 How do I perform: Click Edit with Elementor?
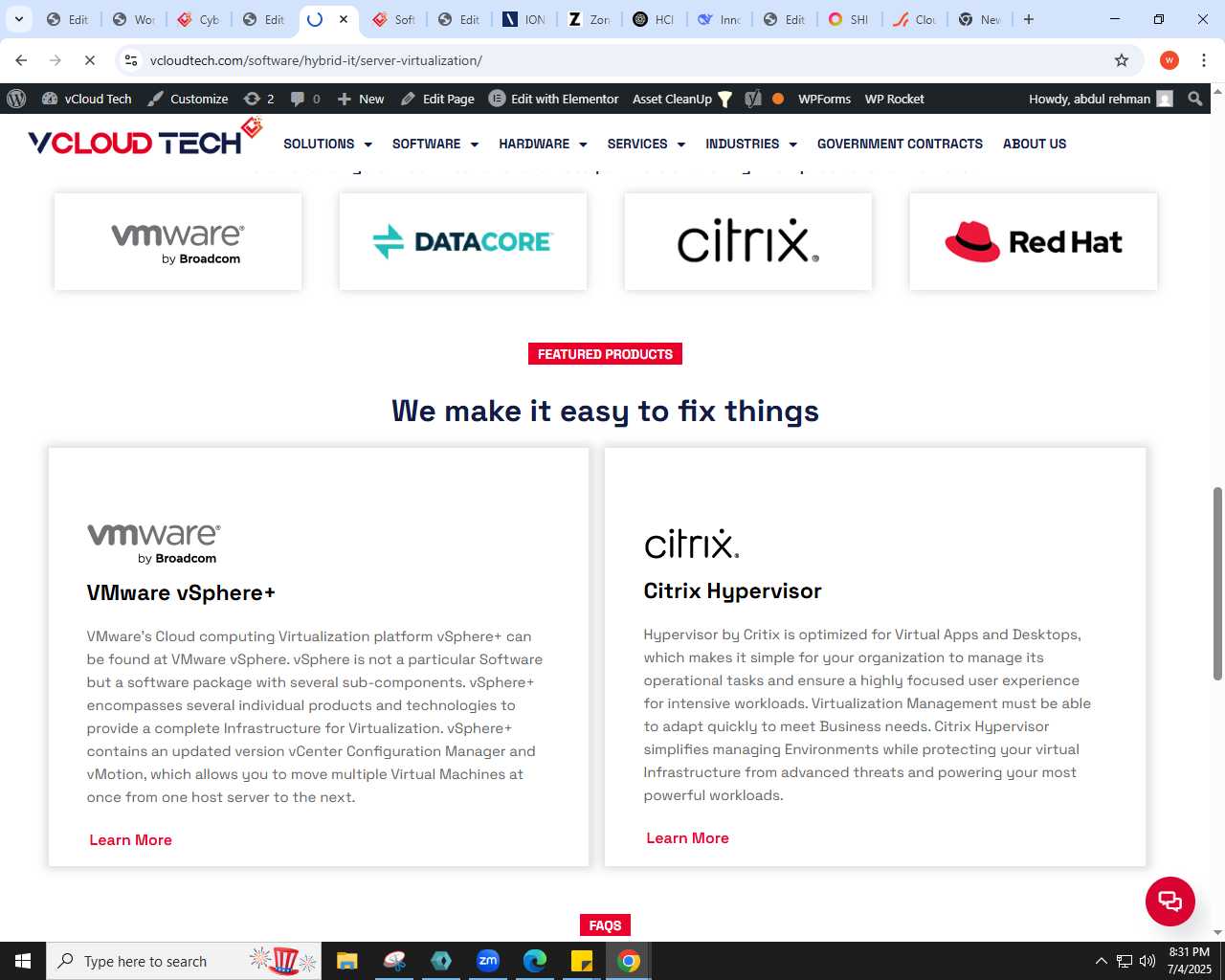tap(553, 99)
